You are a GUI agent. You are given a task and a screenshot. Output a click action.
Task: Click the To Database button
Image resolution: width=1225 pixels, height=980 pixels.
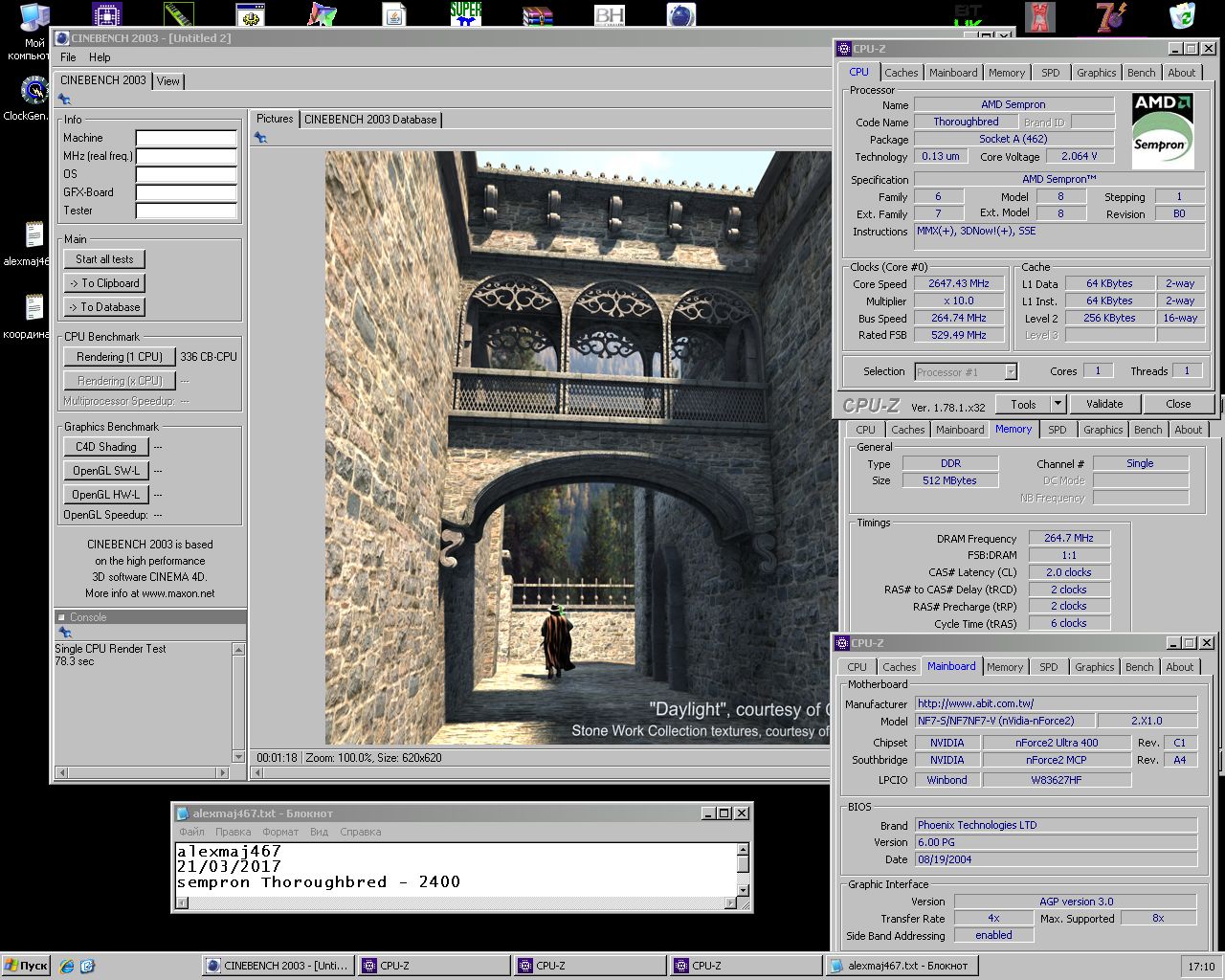(105, 307)
